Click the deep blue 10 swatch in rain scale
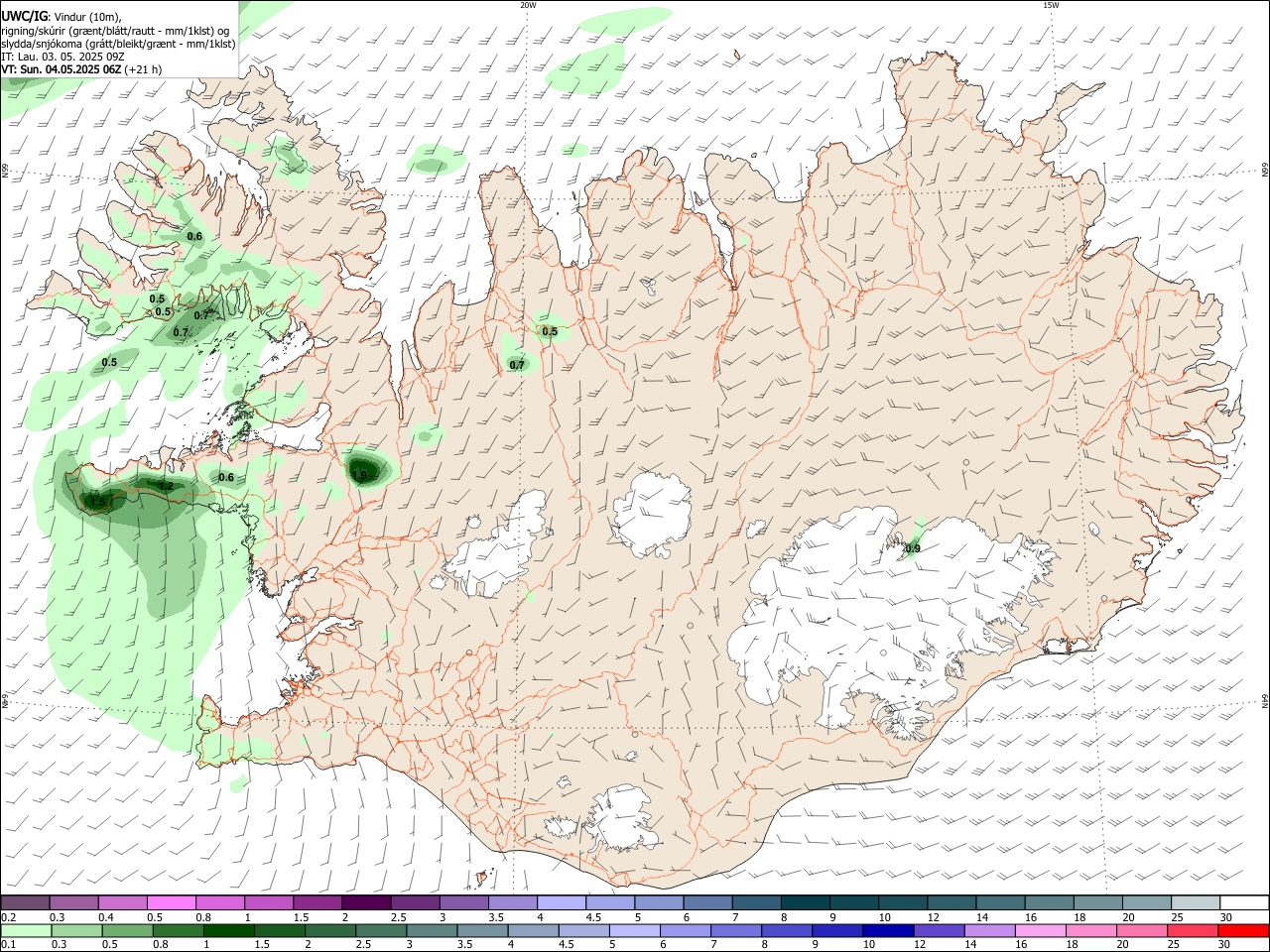This screenshot has width=1270, height=952. 887,930
